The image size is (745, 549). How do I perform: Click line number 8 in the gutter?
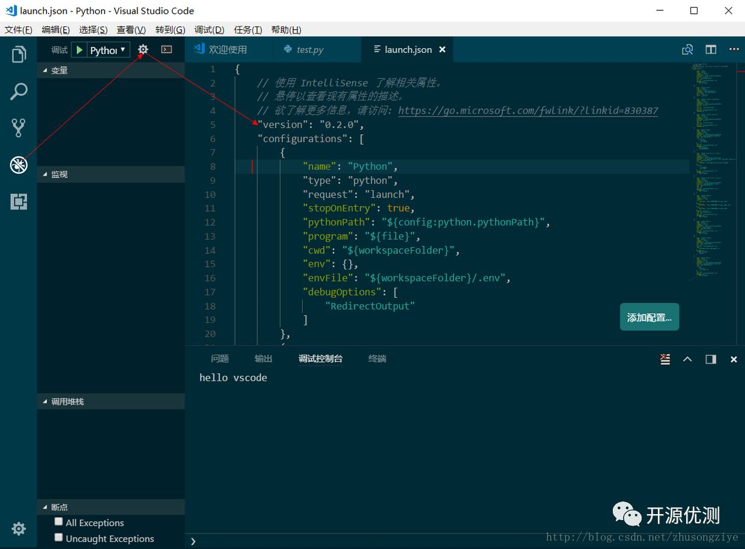(213, 166)
